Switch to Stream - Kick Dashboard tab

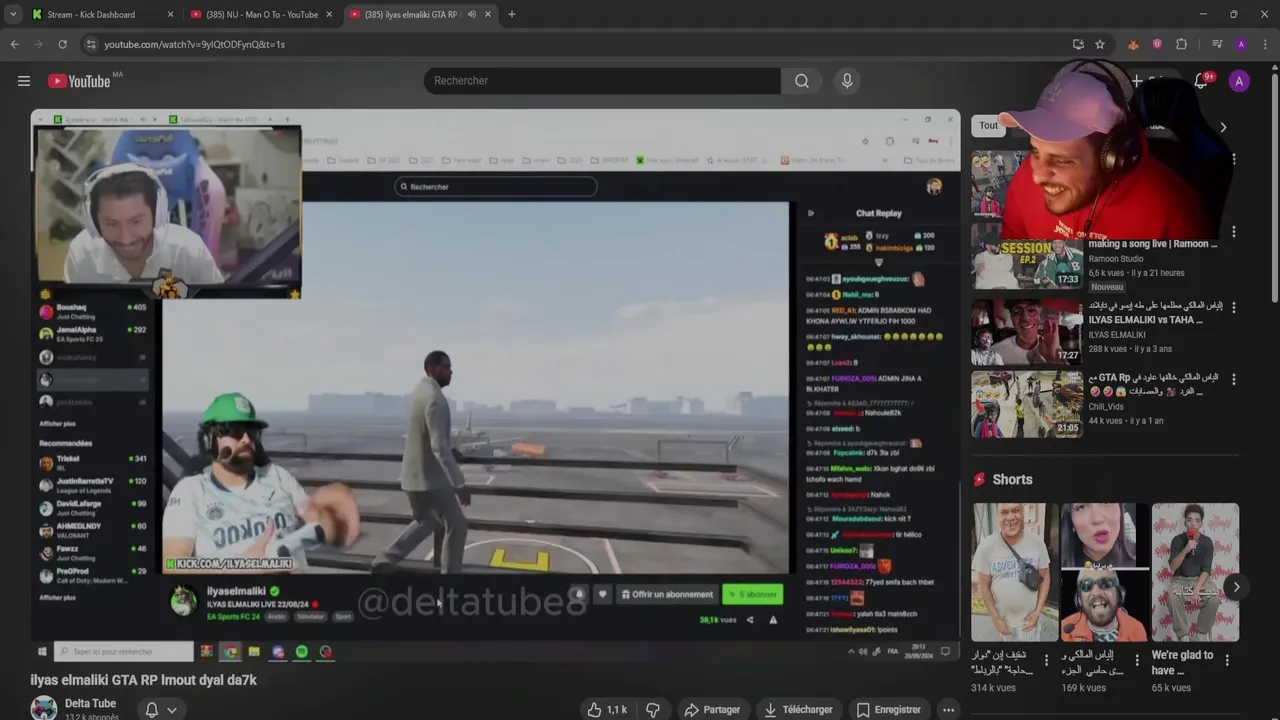point(90,14)
